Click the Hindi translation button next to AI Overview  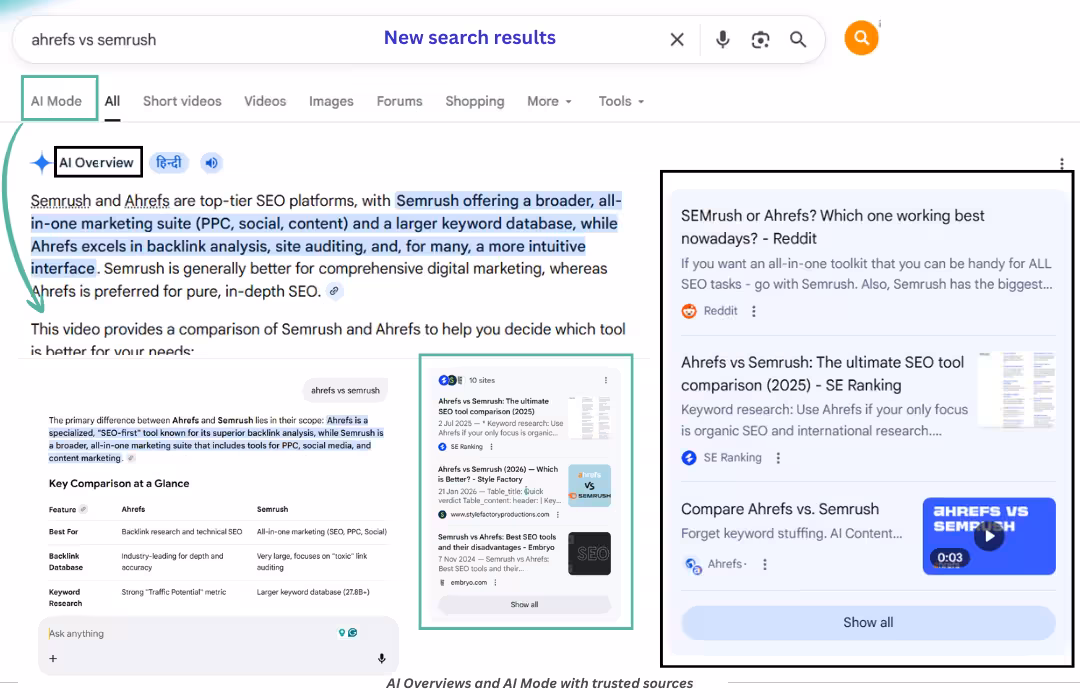tap(170, 162)
